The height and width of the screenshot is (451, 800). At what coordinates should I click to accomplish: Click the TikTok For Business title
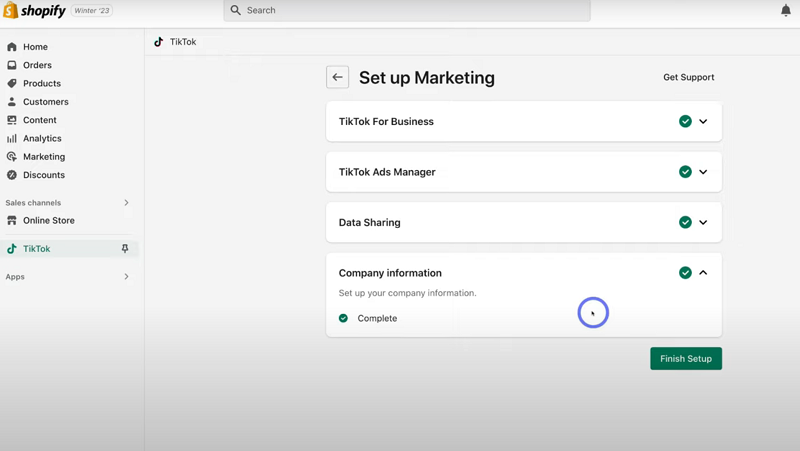tap(386, 121)
